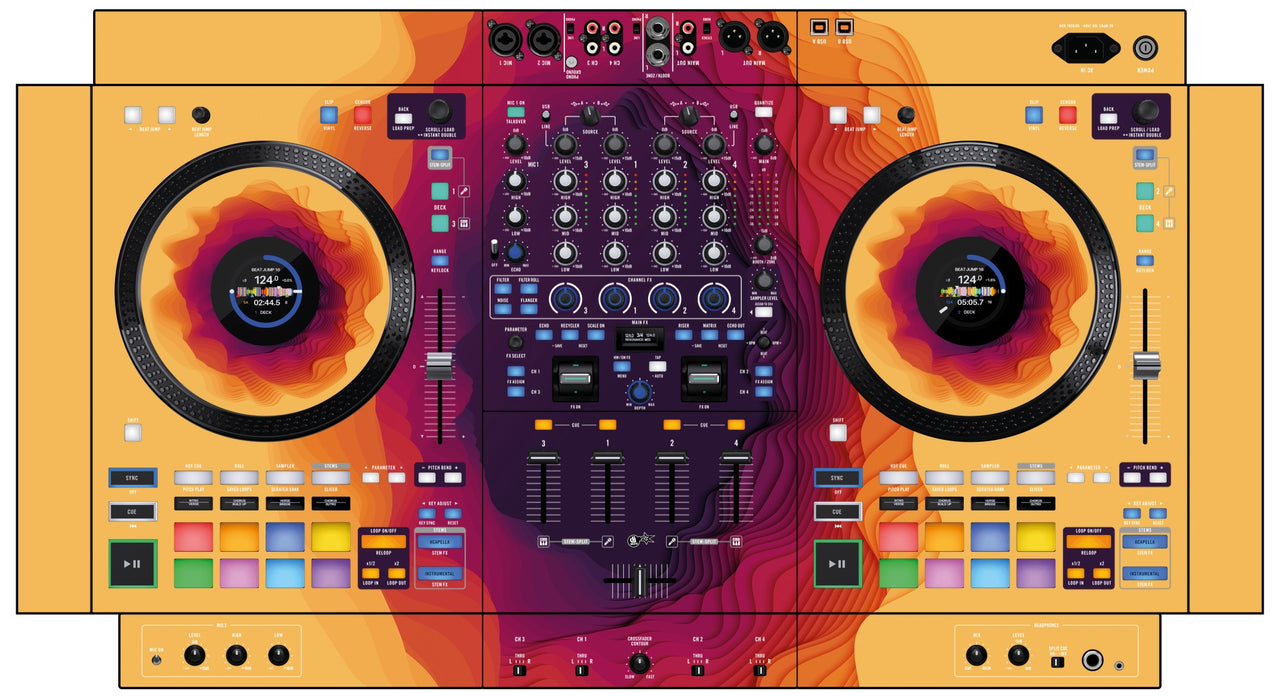This screenshot has width=1280, height=698.
Task: Toggle left deck KEYLOCK/RANGE button
Action: click(x=440, y=262)
